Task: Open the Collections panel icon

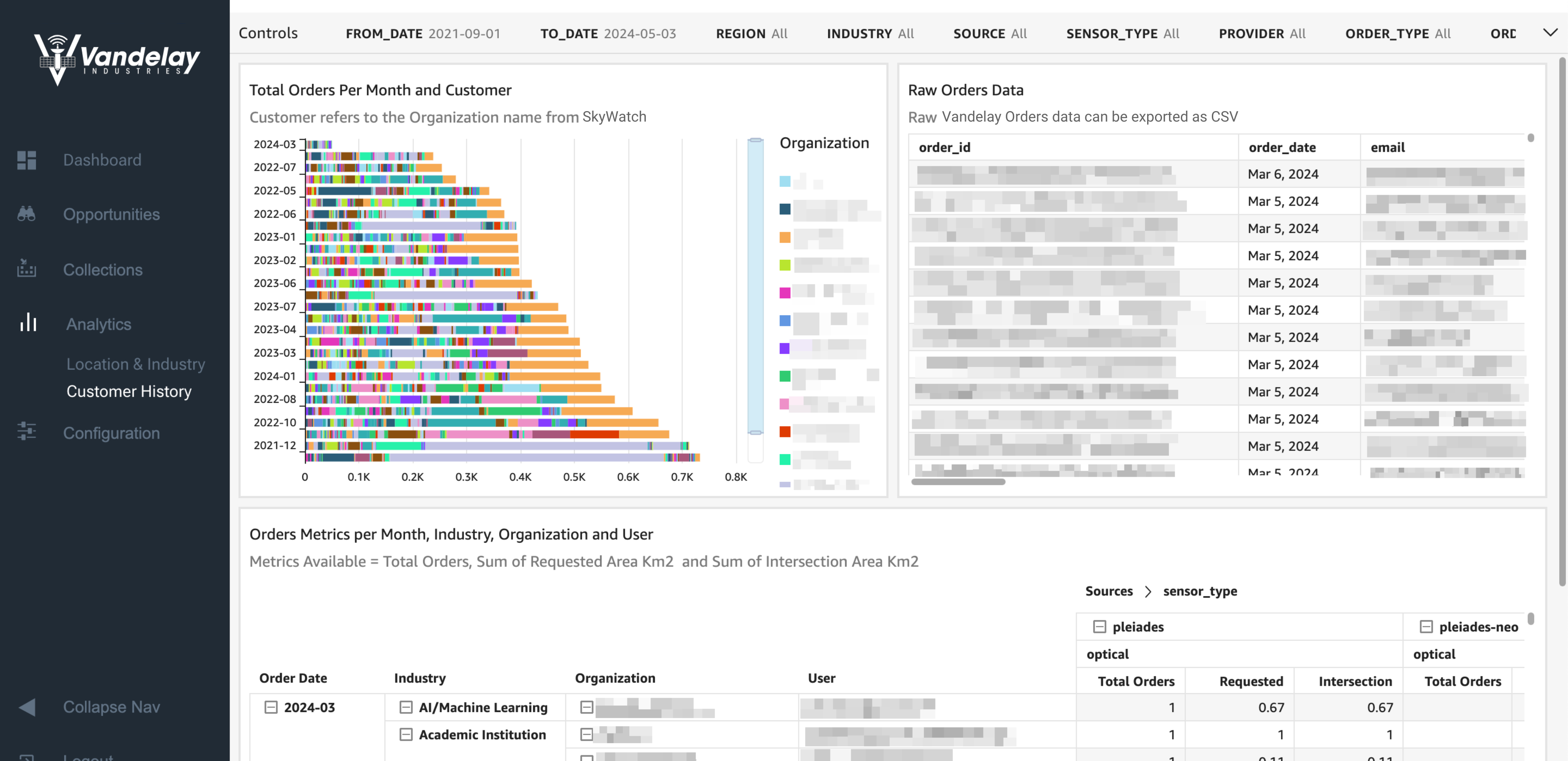Action: (27, 269)
